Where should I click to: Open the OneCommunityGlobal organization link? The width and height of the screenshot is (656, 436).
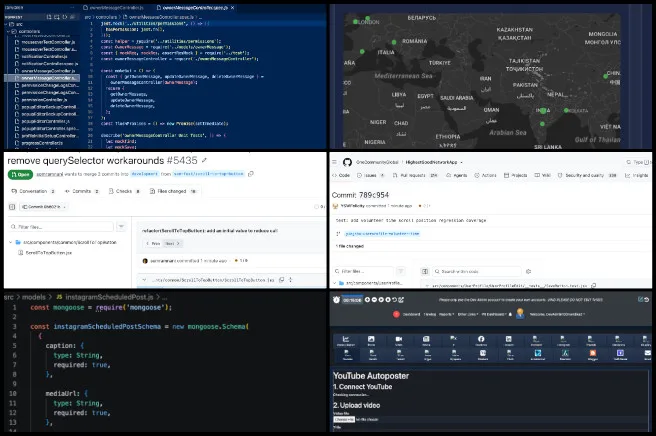tap(377, 162)
